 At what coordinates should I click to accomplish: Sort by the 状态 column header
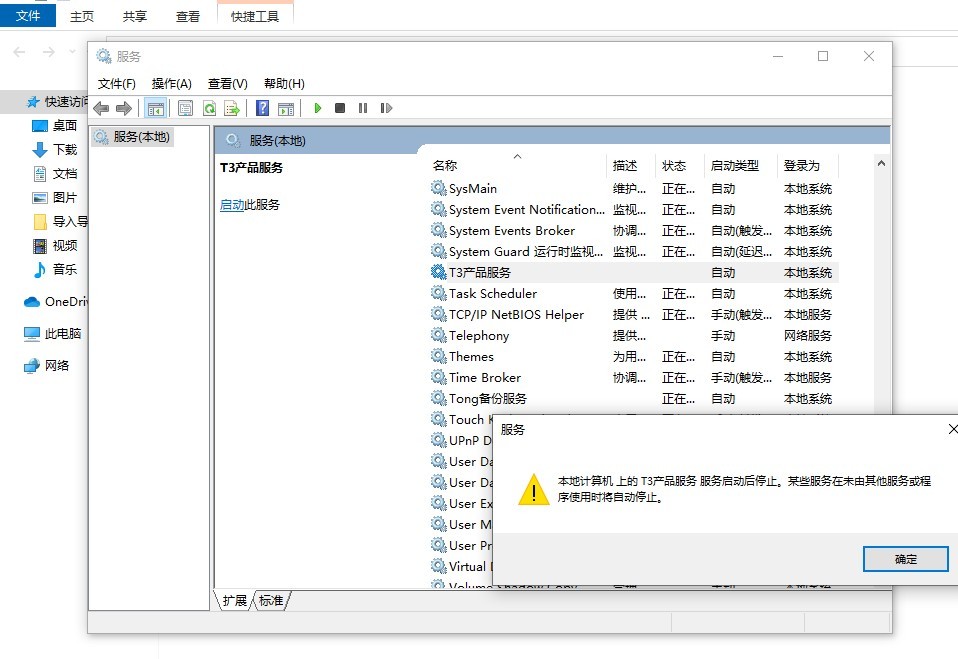[680, 166]
